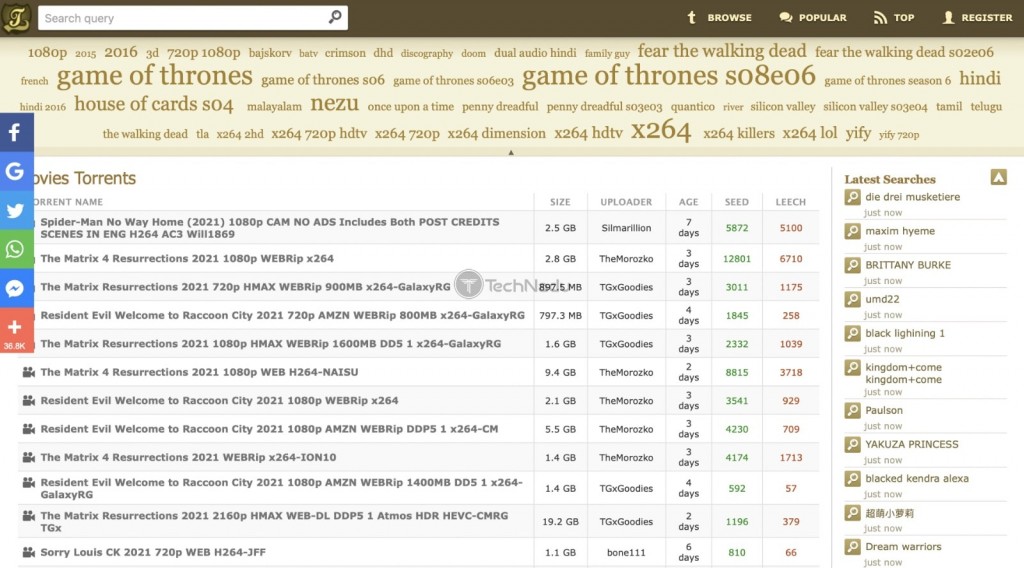Click search icon beside 'umd22'
Image resolution: width=1024 pixels, height=568 pixels.
(852, 300)
